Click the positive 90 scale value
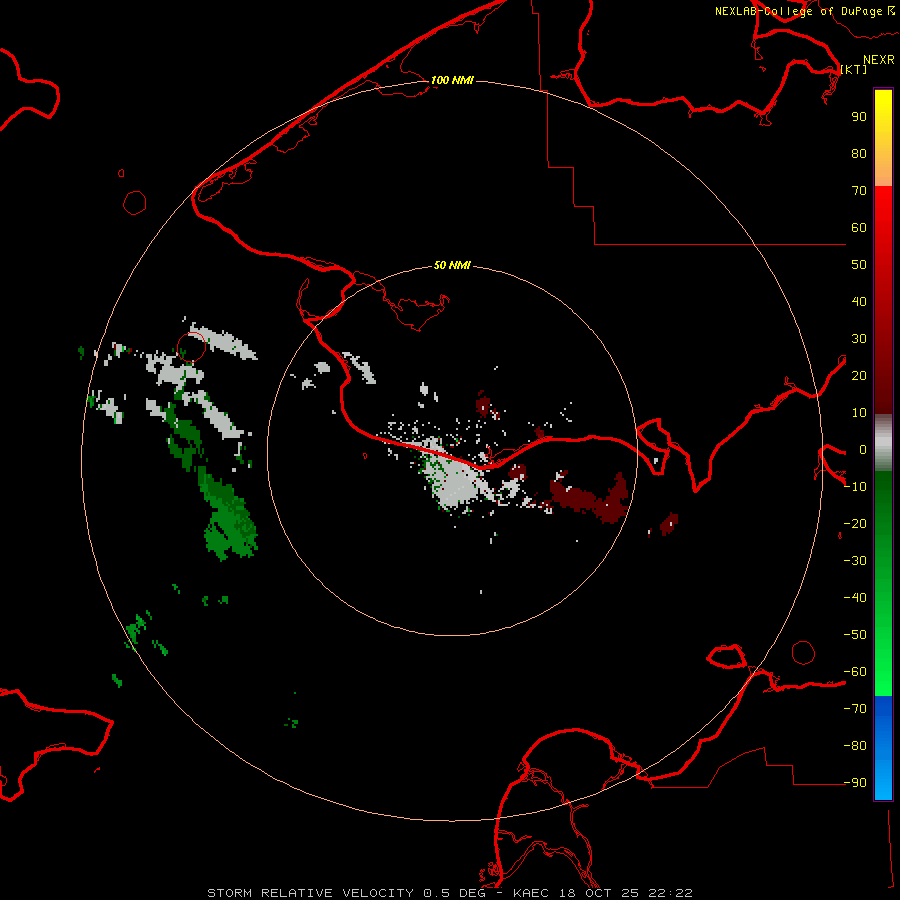This screenshot has height=900, width=900. point(859,117)
